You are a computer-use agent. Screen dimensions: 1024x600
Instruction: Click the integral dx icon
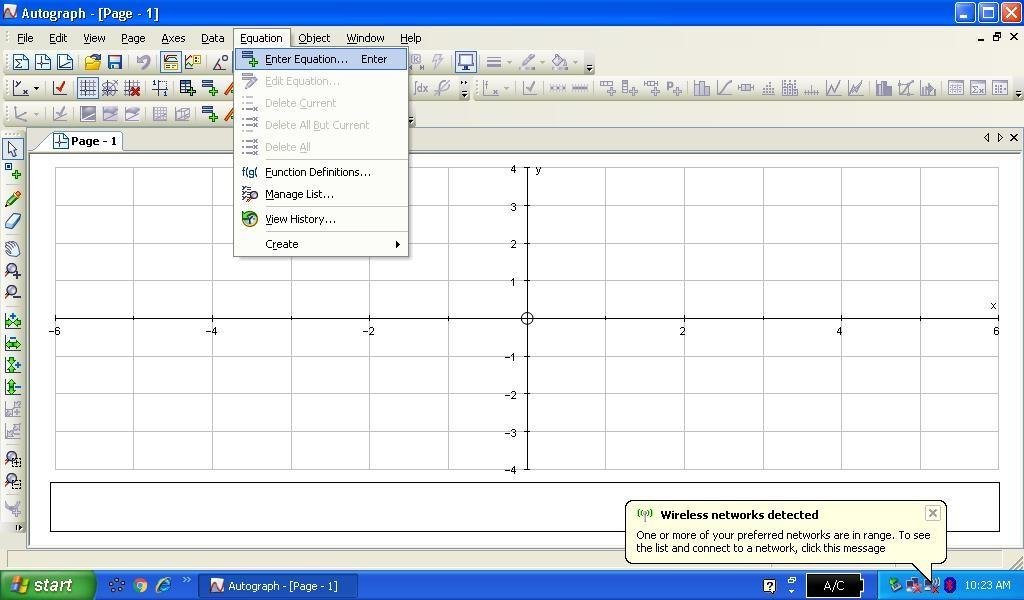click(421, 88)
